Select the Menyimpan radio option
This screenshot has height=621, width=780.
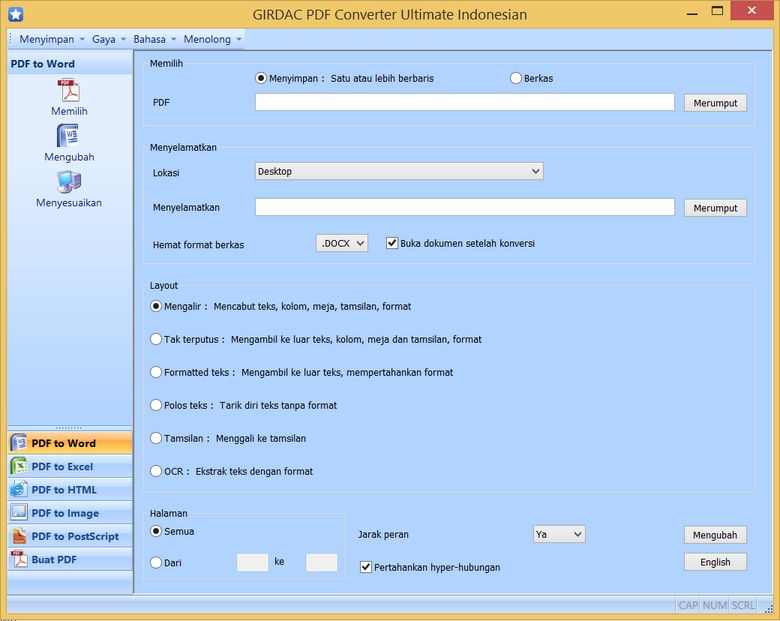point(261,78)
